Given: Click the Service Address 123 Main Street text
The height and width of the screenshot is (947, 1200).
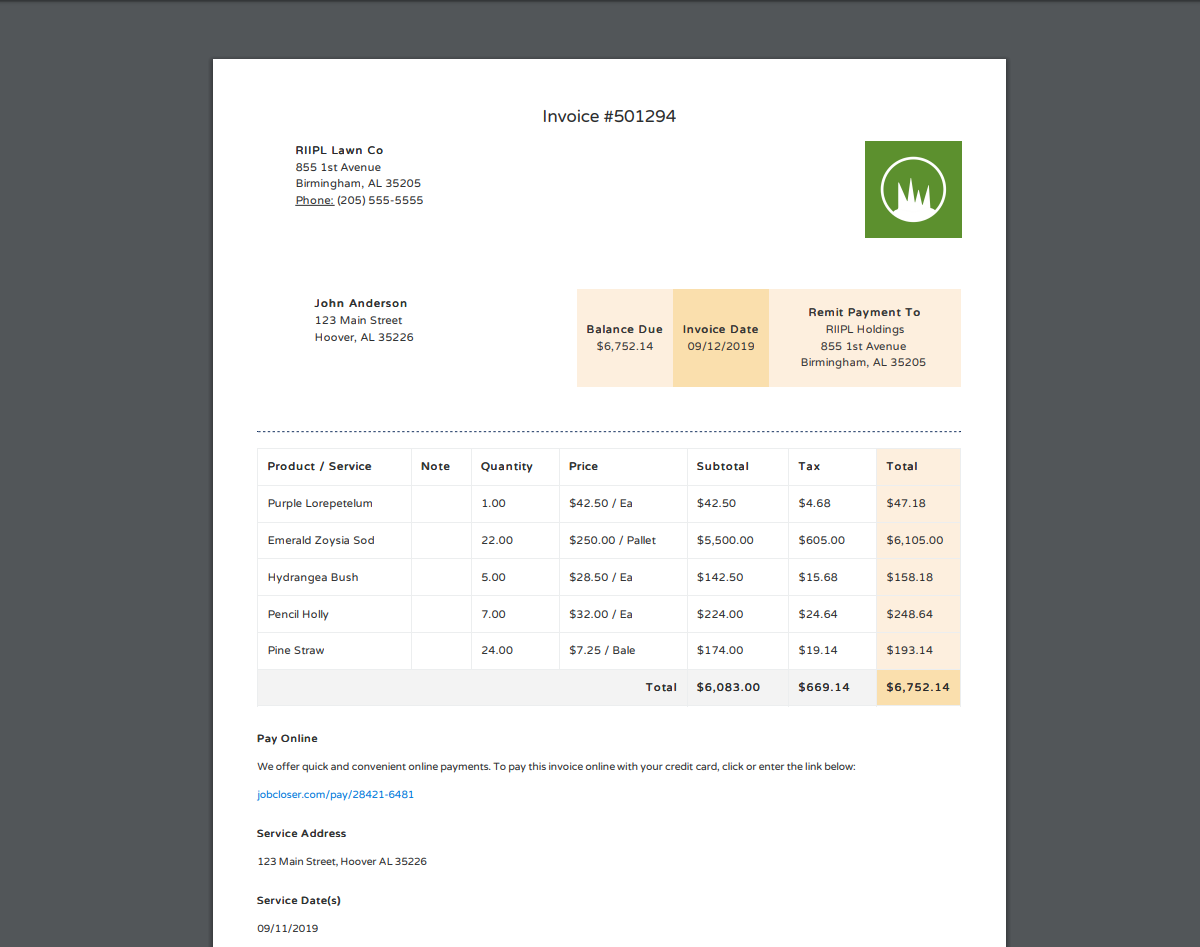Looking at the screenshot, I should coord(341,861).
